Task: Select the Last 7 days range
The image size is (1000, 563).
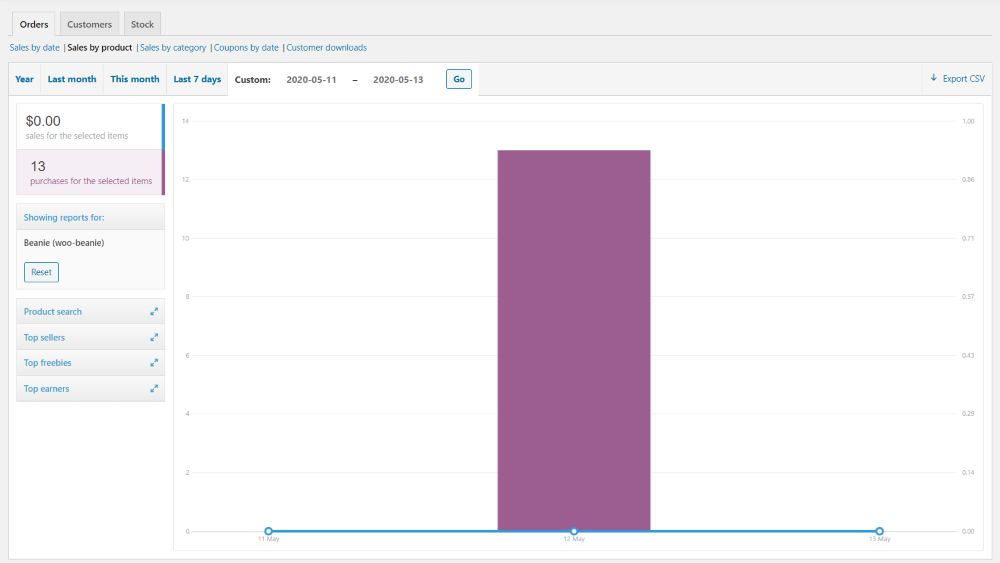Action: coord(197,79)
